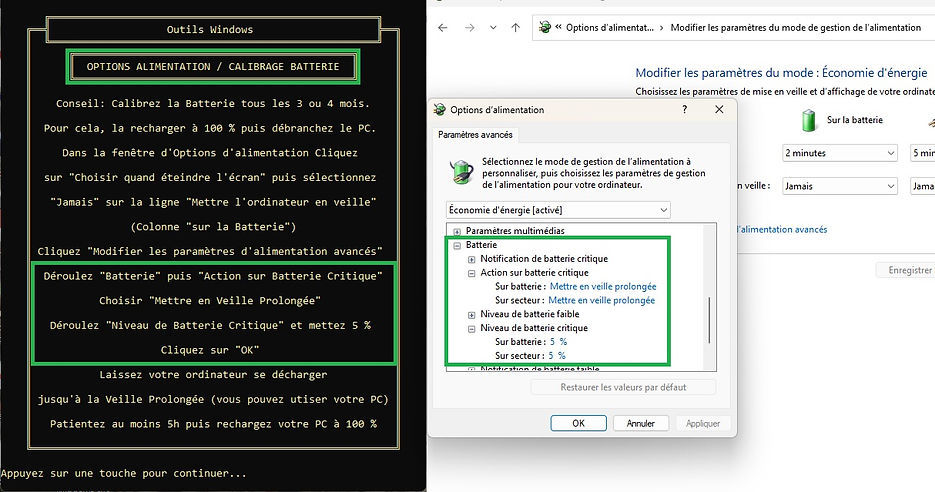
Task: Close the Options d'alimentation dialog
Action: (x=719, y=109)
